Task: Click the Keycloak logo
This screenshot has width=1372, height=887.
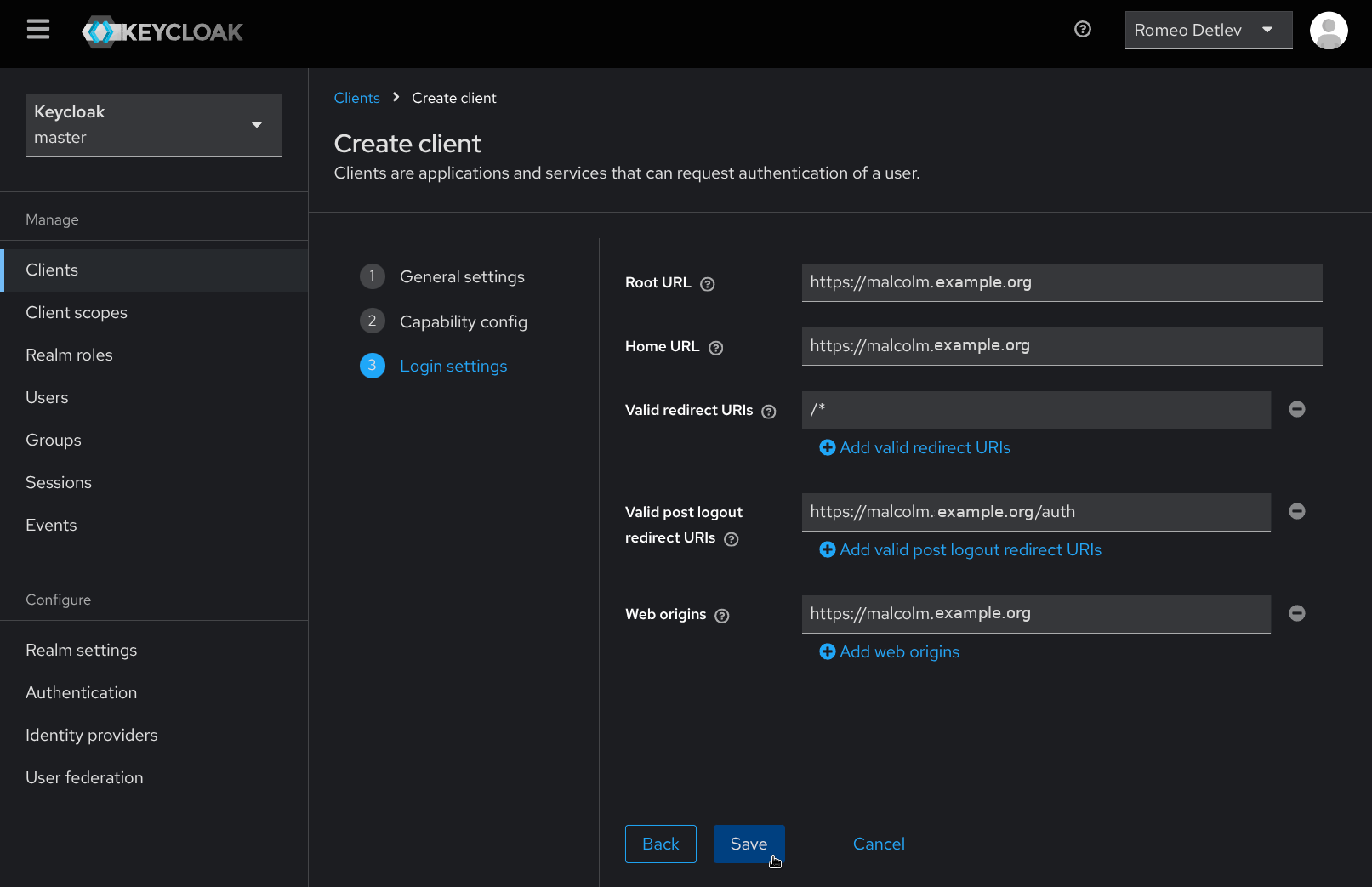Action: click(162, 32)
